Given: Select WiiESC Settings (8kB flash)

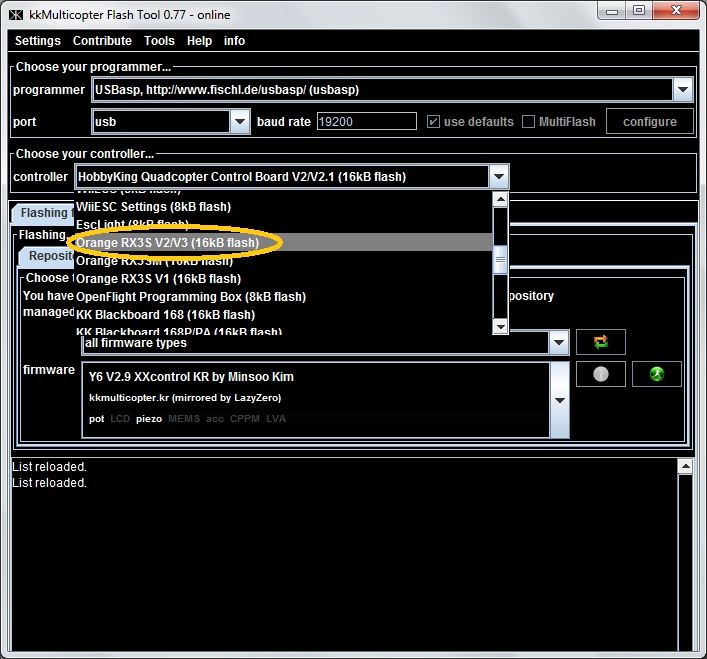Looking at the screenshot, I should tap(283, 207).
